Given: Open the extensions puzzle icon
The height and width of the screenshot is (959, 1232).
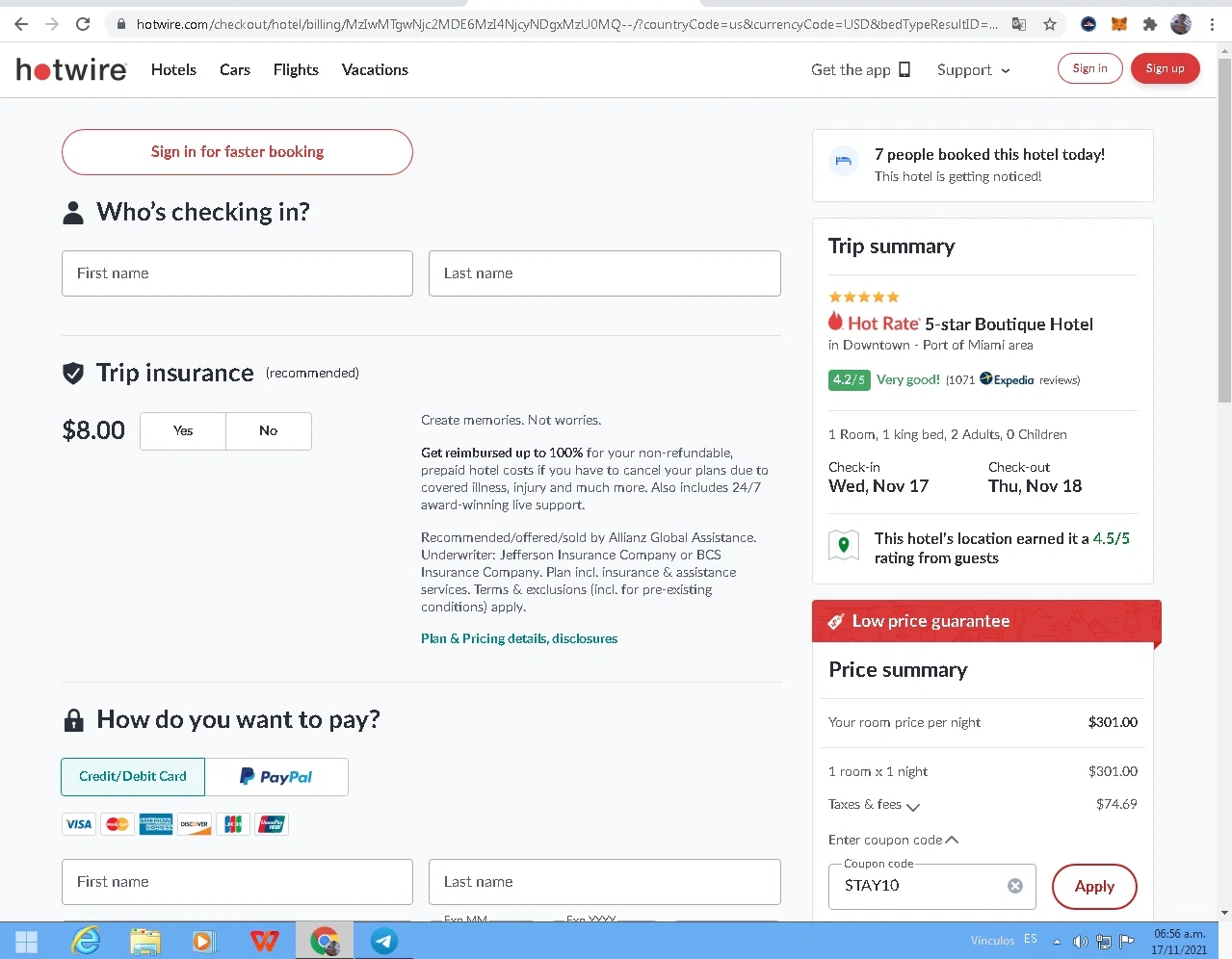Looking at the screenshot, I should (1150, 24).
